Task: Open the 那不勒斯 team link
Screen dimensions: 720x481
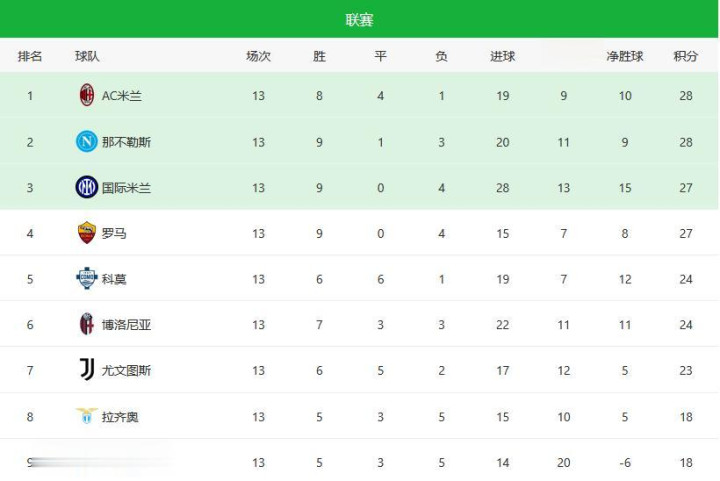Action: click(127, 142)
